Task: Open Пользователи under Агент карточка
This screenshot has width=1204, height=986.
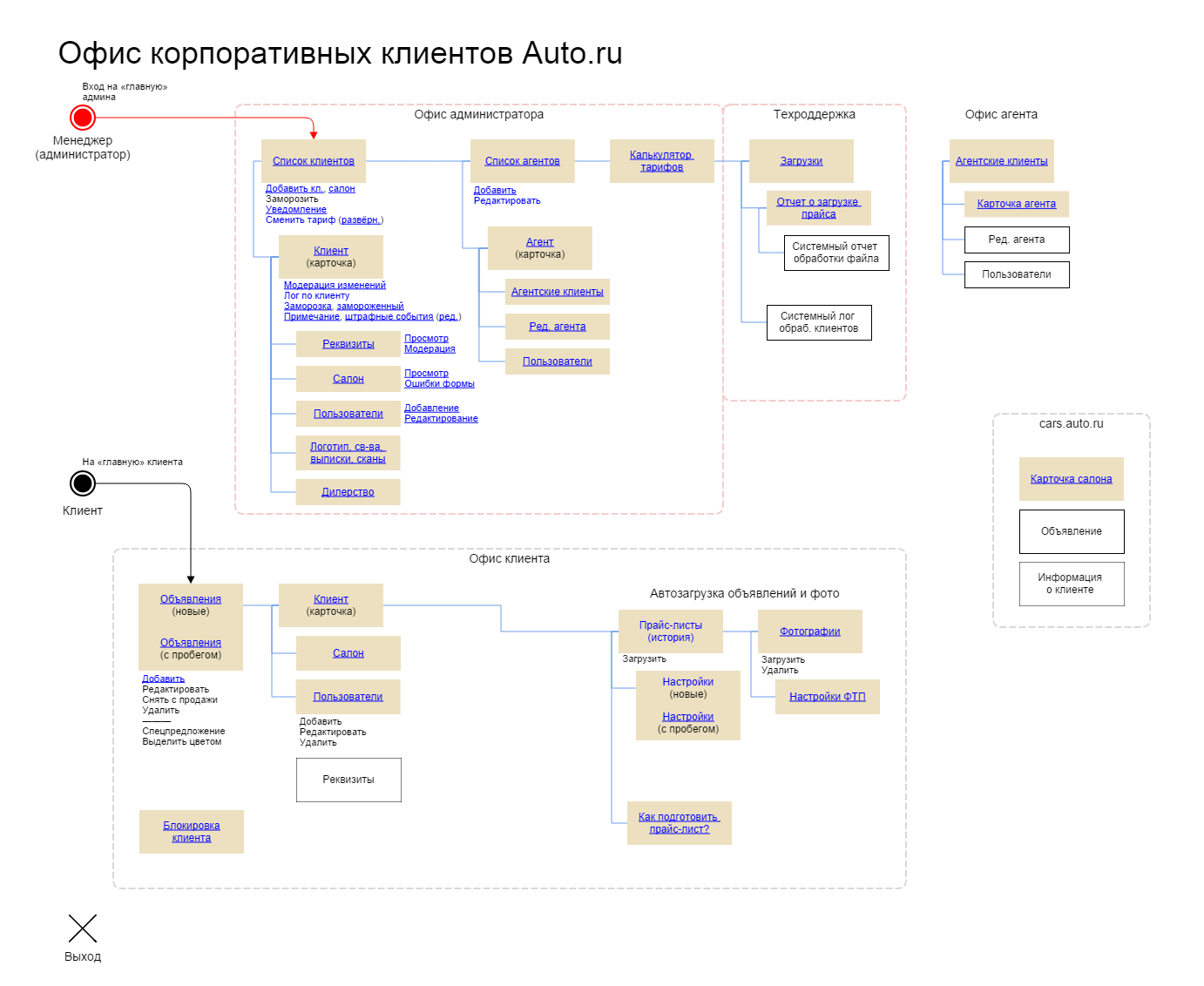Action: point(558,361)
